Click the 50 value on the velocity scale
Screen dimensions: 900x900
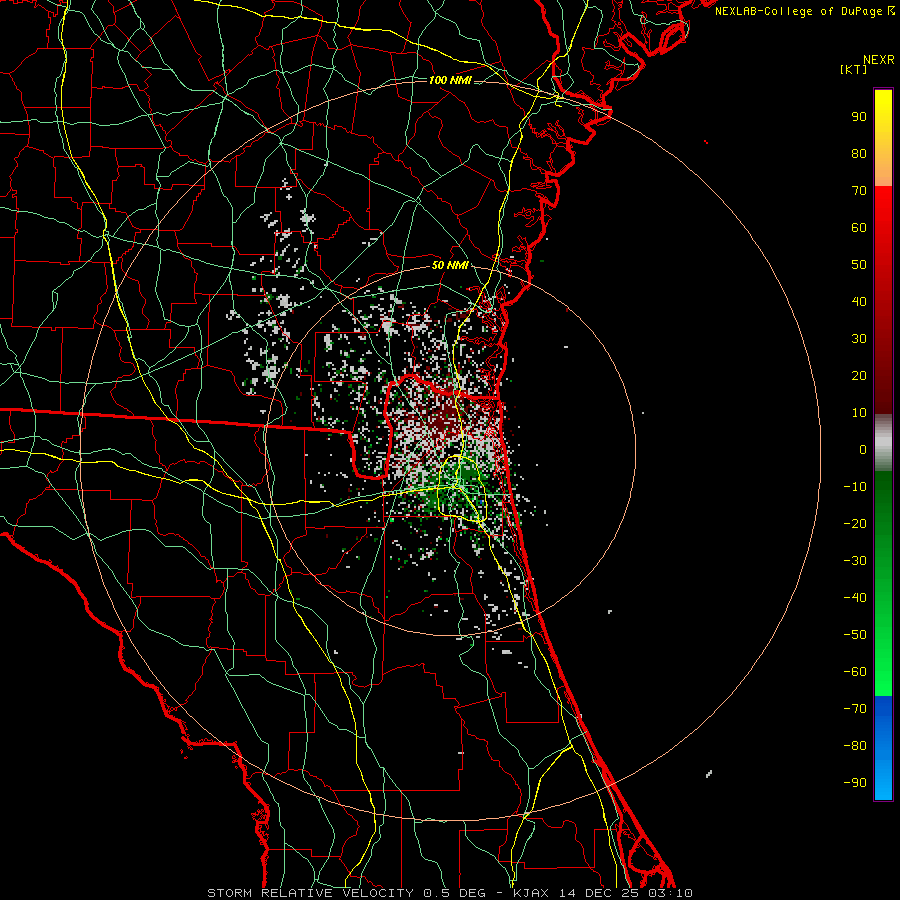coord(859,265)
